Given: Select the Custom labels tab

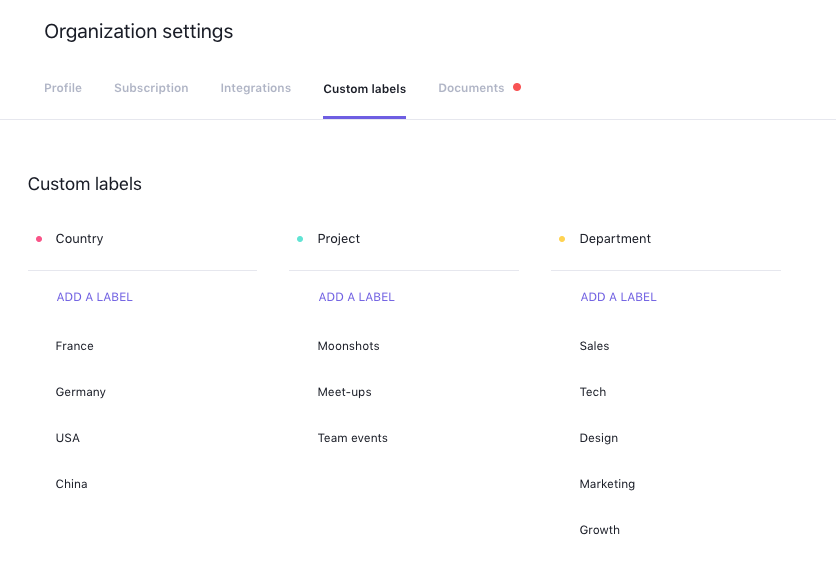Looking at the screenshot, I should (364, 89).
